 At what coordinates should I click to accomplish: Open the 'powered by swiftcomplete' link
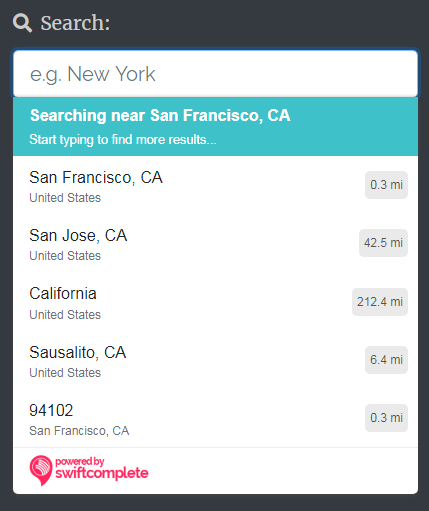89,470
